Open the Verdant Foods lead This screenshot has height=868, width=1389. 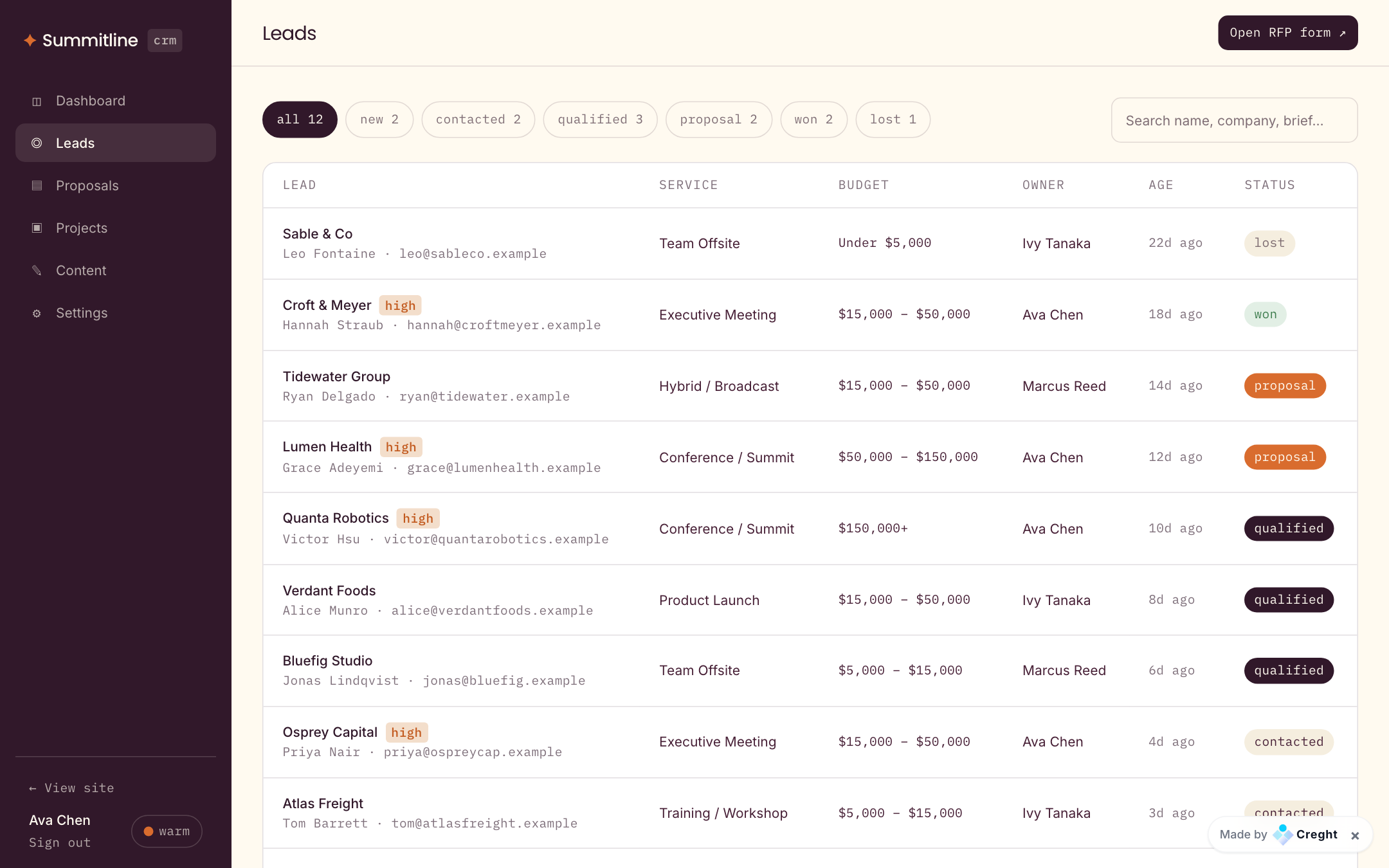[810, 600]
